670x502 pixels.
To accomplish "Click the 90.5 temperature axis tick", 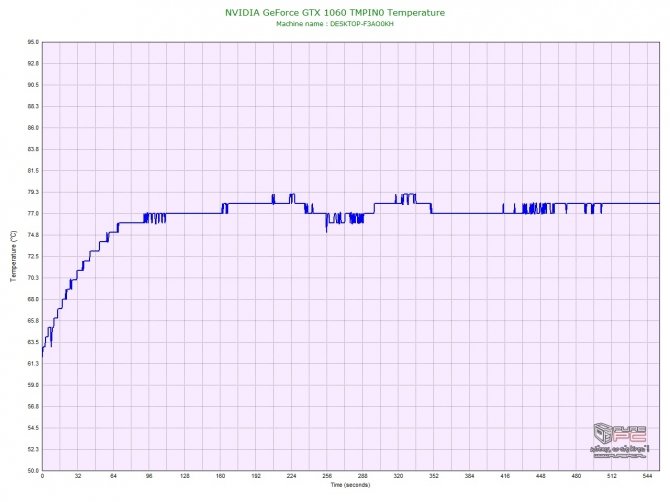I will click(33, 85).
